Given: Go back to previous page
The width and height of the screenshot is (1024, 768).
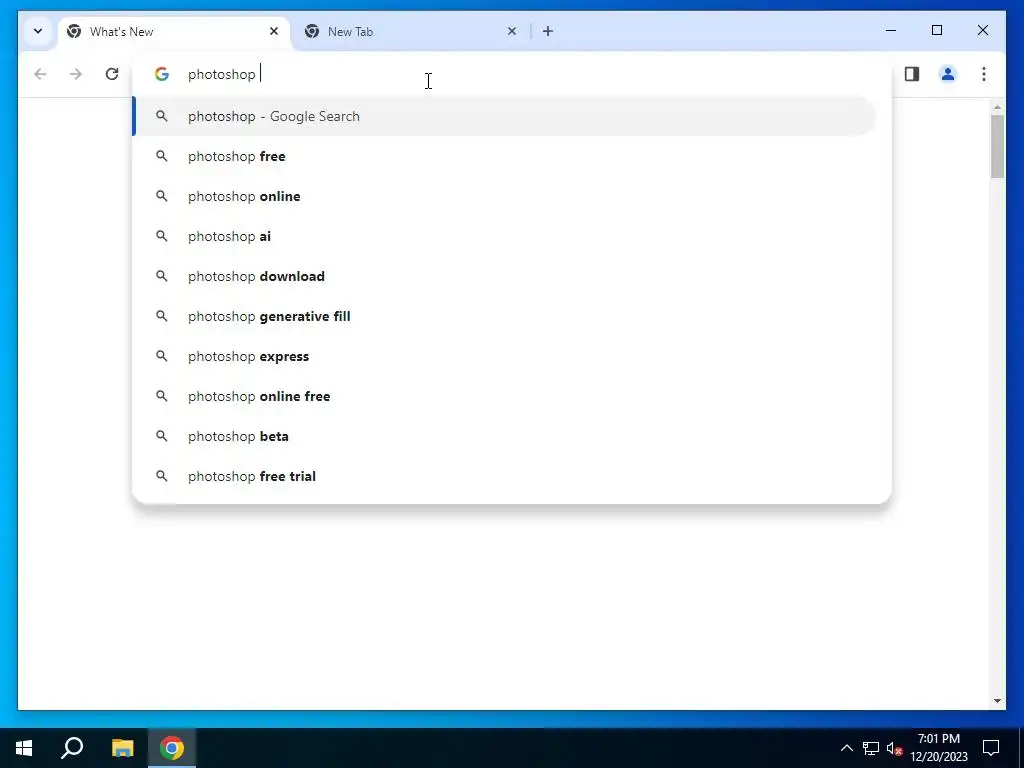Looking at the screenshot, I should coord(40,74).
